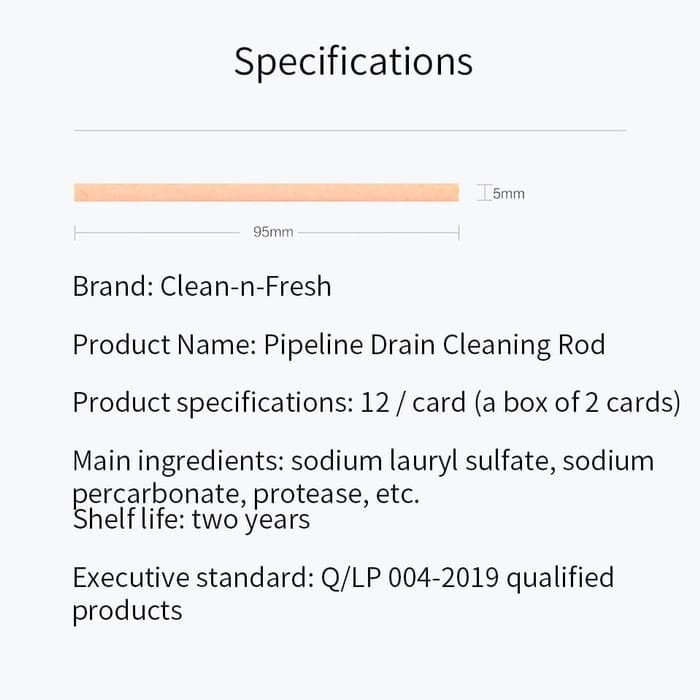
Task: Click the "Shelf life: two years" line
Action: 191,520
